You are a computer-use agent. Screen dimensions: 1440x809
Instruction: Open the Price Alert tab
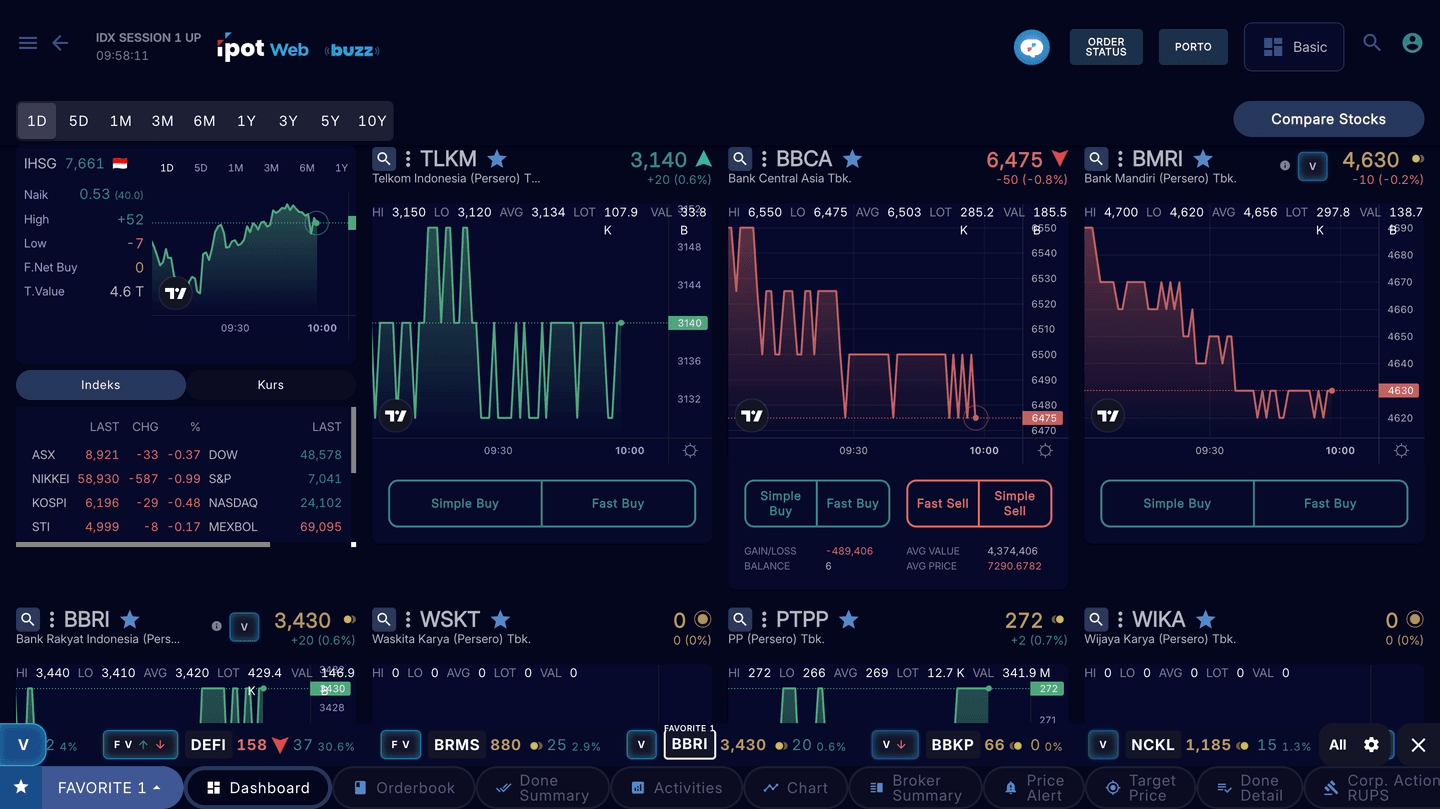click(x=1033, y=788)
